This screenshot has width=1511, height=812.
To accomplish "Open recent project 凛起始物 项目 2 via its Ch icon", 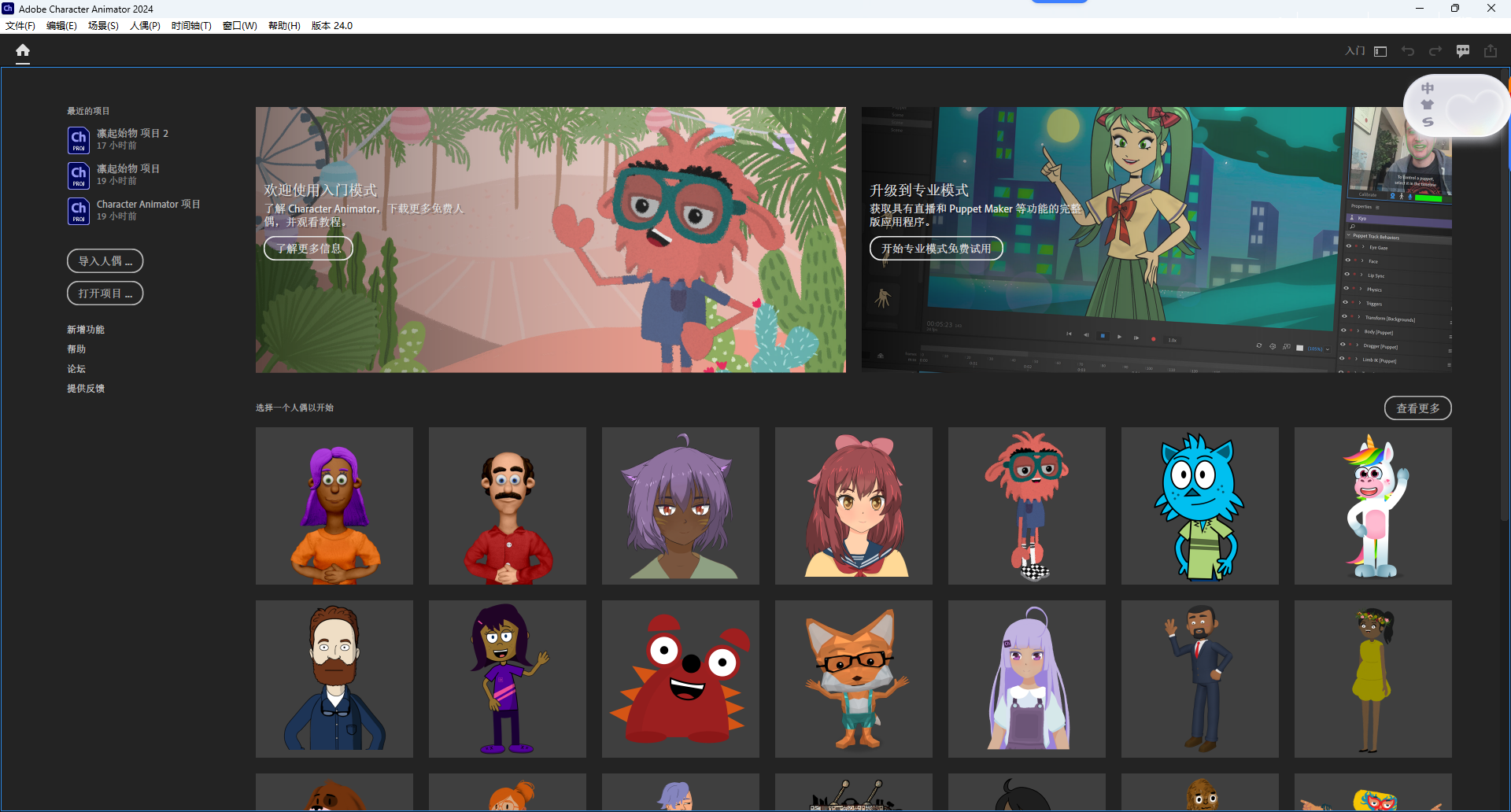I will tap(78, 139).
